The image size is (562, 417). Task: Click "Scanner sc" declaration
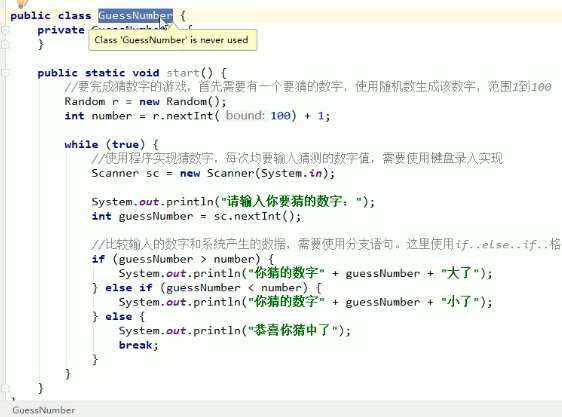tap(125, 173)
